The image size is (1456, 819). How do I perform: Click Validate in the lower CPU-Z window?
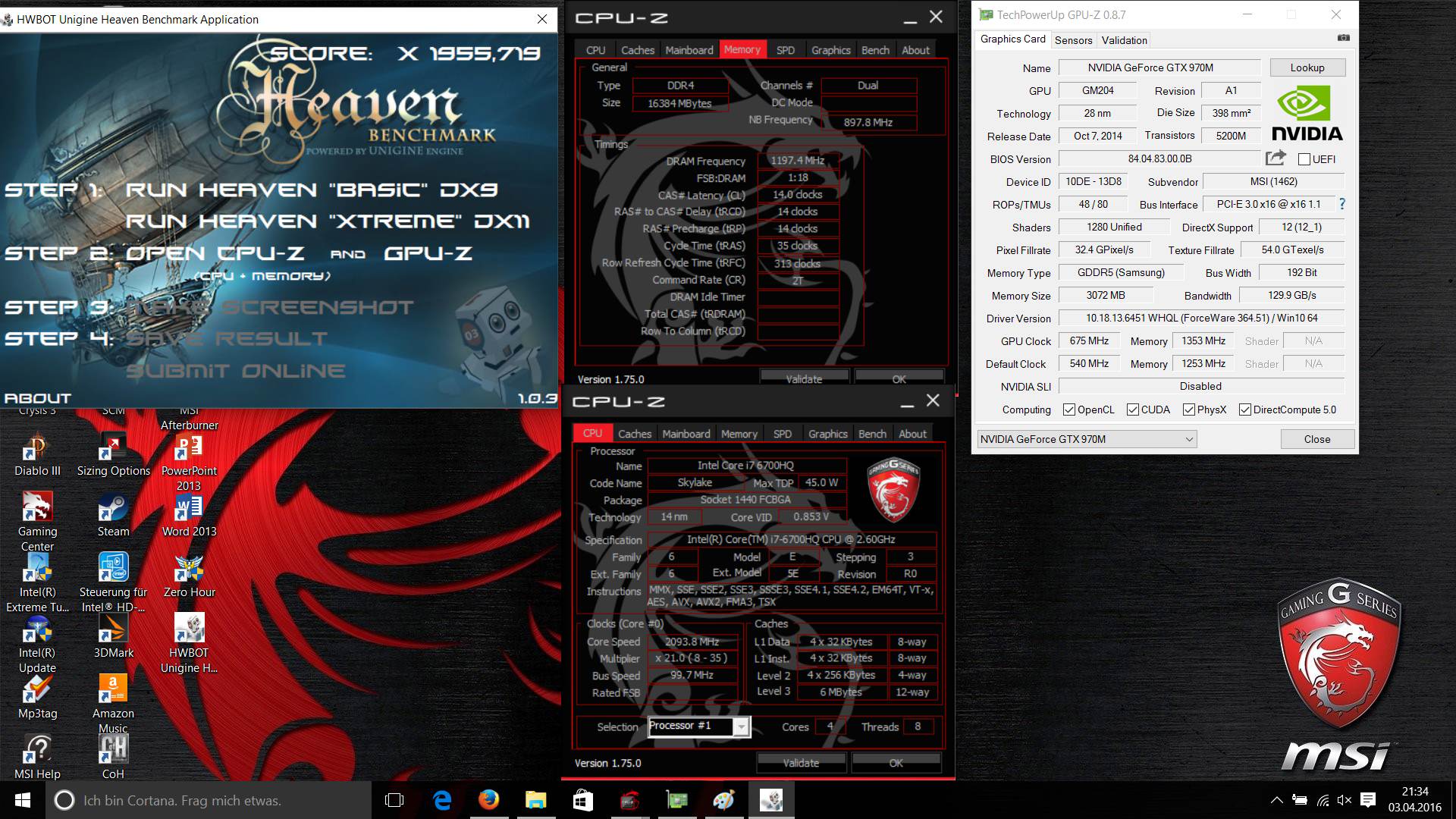801,763
